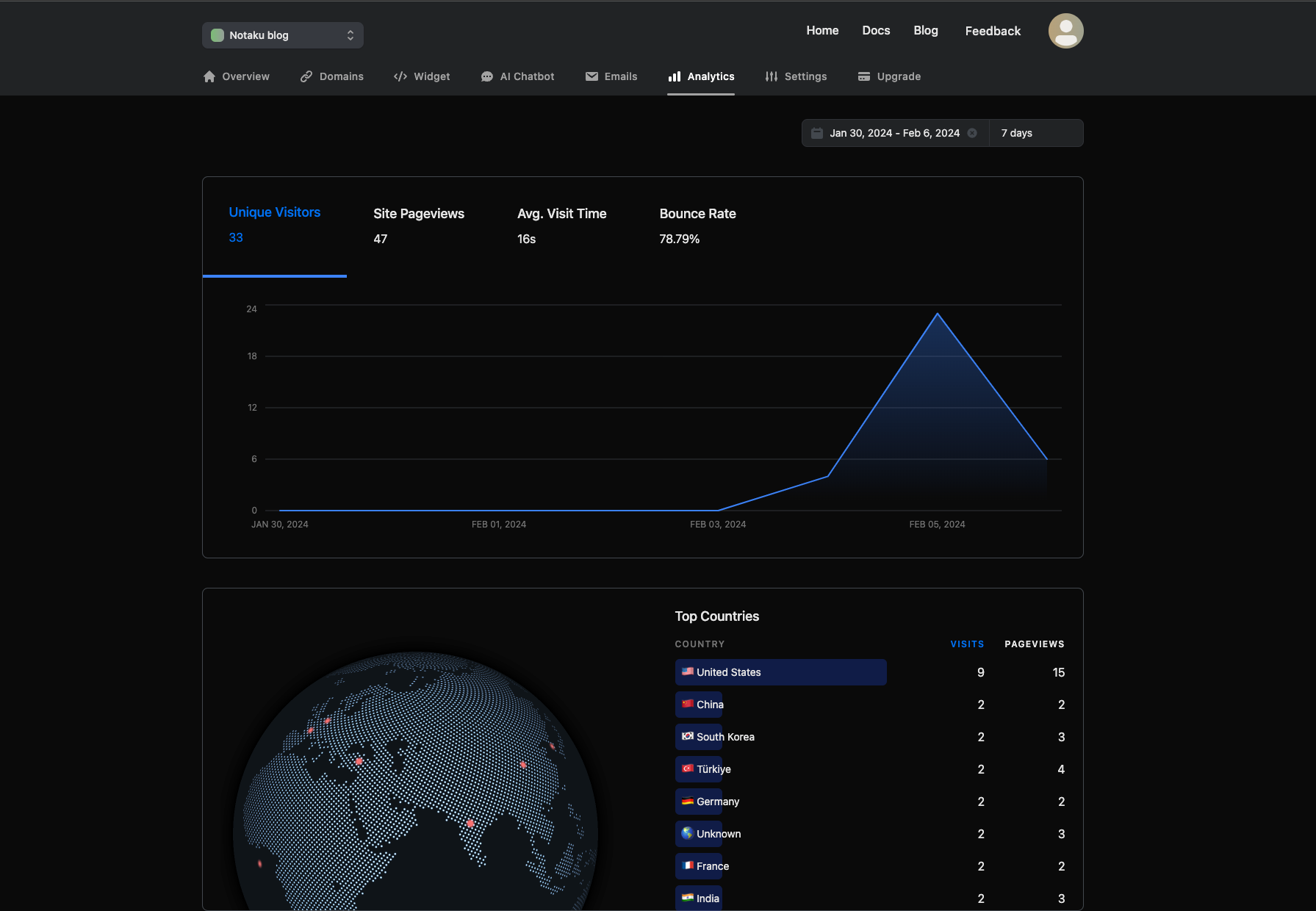
Task: Click the user avatar profile icon
Action: click(1065, 31)
